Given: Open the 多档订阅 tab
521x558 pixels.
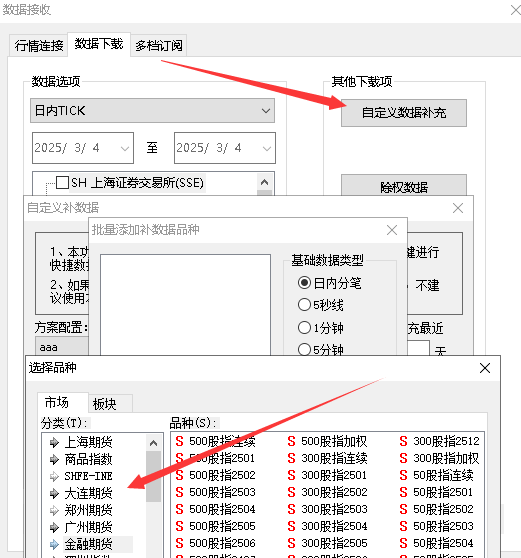Looking at the screenshot, I should (159, 45).
